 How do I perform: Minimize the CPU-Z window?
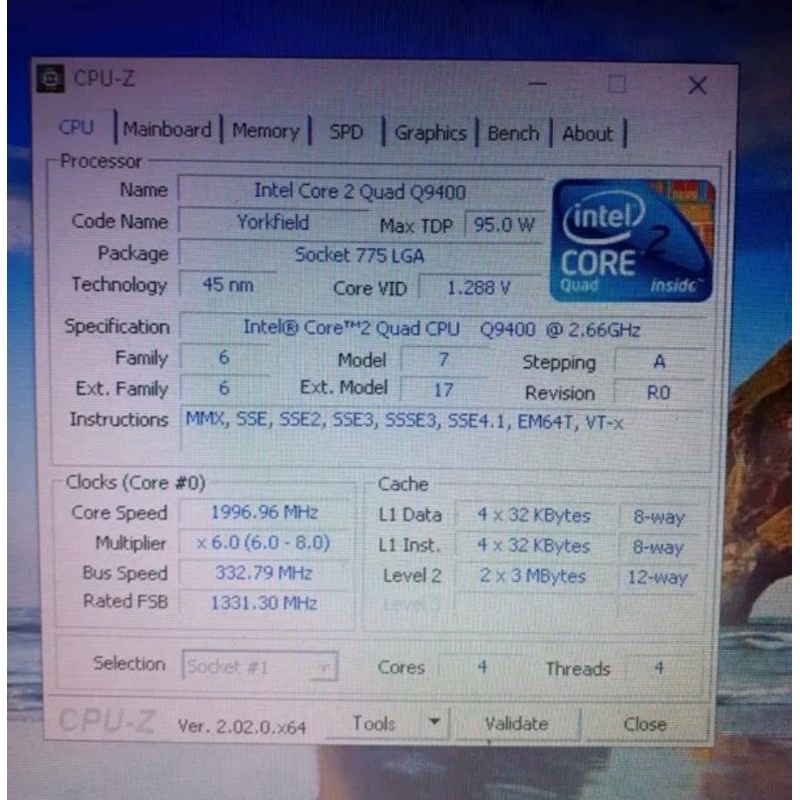[538, 83]
